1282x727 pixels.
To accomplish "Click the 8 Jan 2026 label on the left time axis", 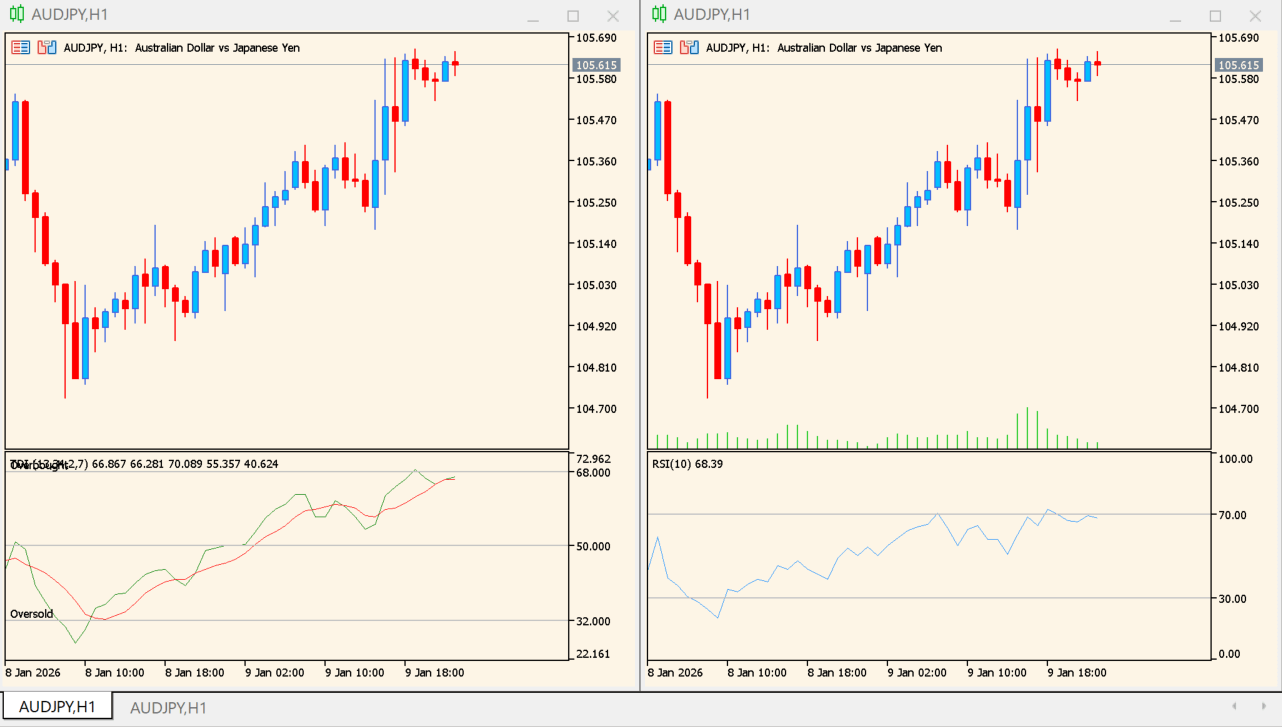I will 33,672.
